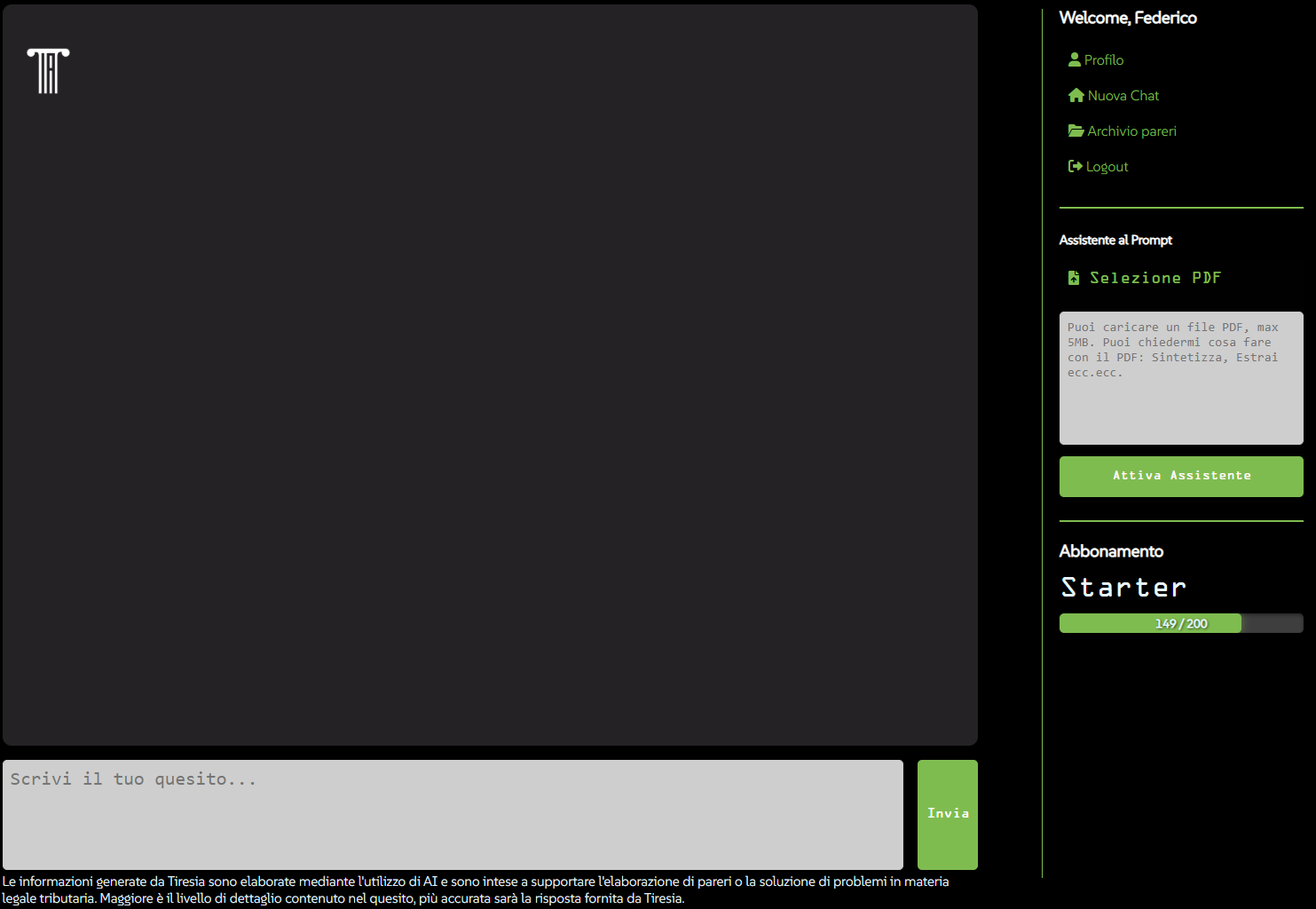Sign out using the Logout text
Image resolution: width=1316 pixels, height=909 pixels.
pos(1107,166)
